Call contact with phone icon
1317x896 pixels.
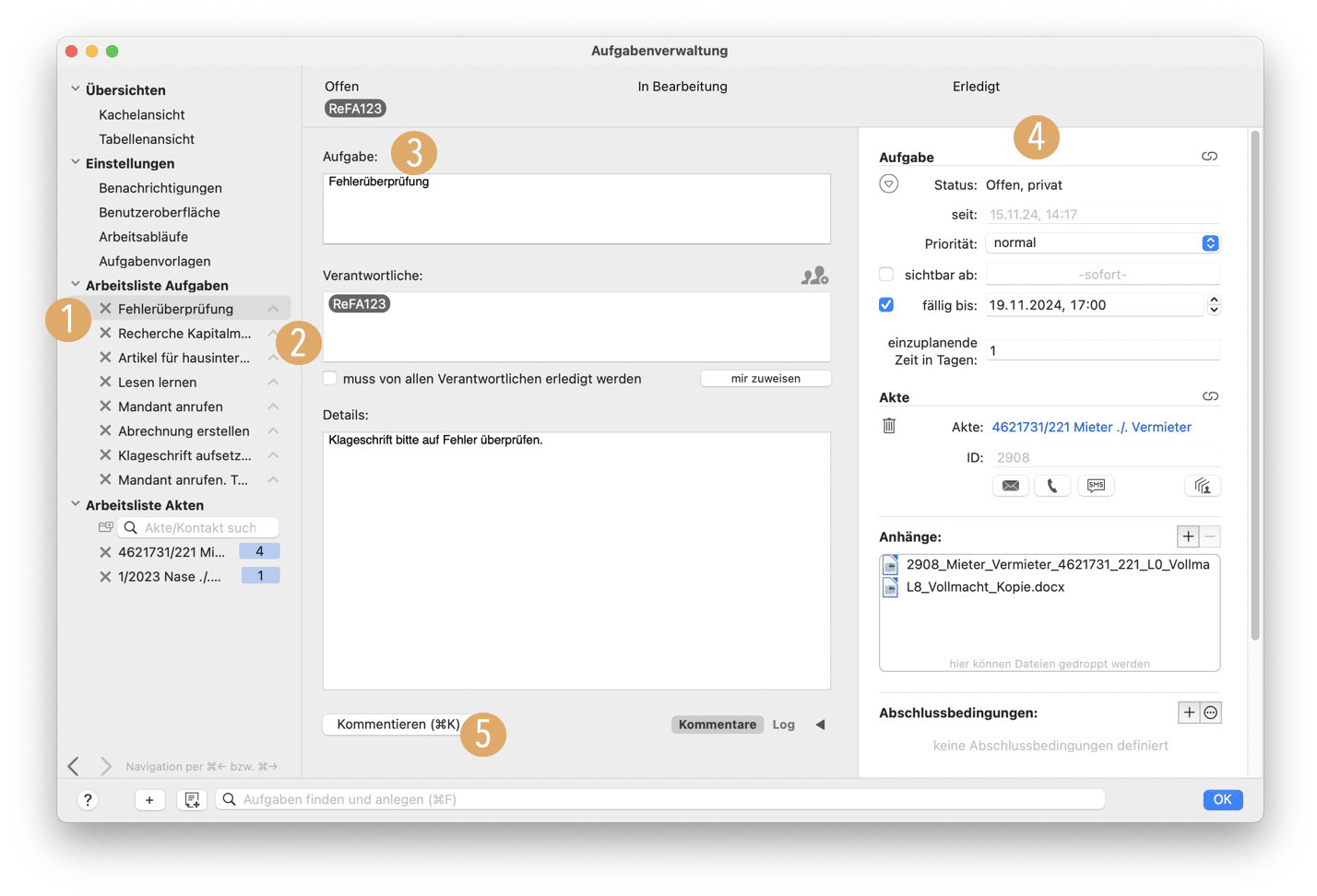(x=1052, y=486)
